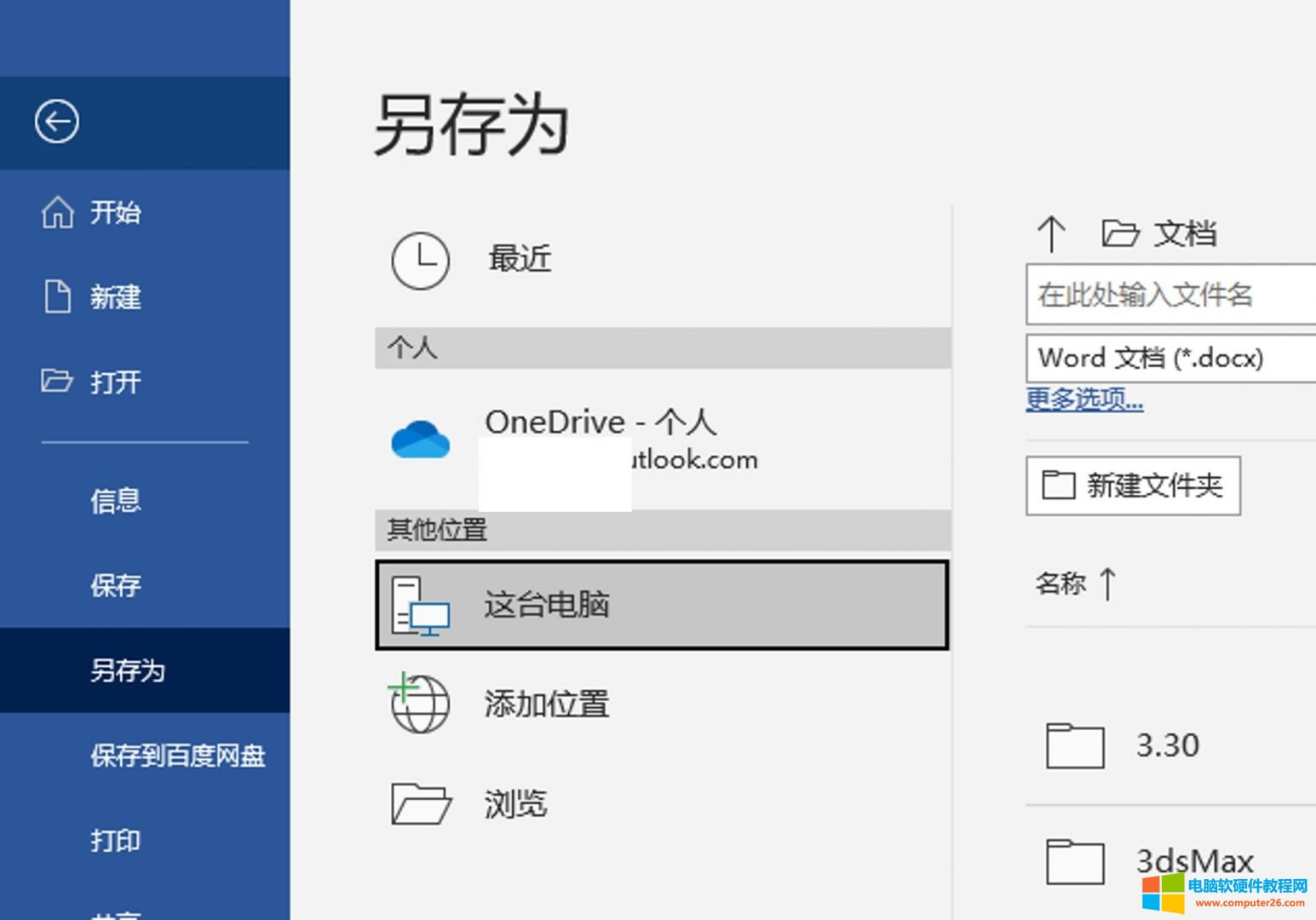Image resolution: width=1316 pixels, height=920 pixels.
Task: Expand 最近 to view recent folders
Action: (x=520, y=260)
